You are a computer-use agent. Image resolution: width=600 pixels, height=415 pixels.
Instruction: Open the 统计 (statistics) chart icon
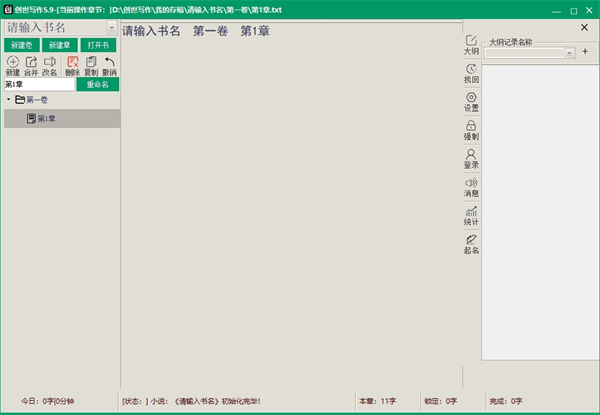click(x=471, y=215)
